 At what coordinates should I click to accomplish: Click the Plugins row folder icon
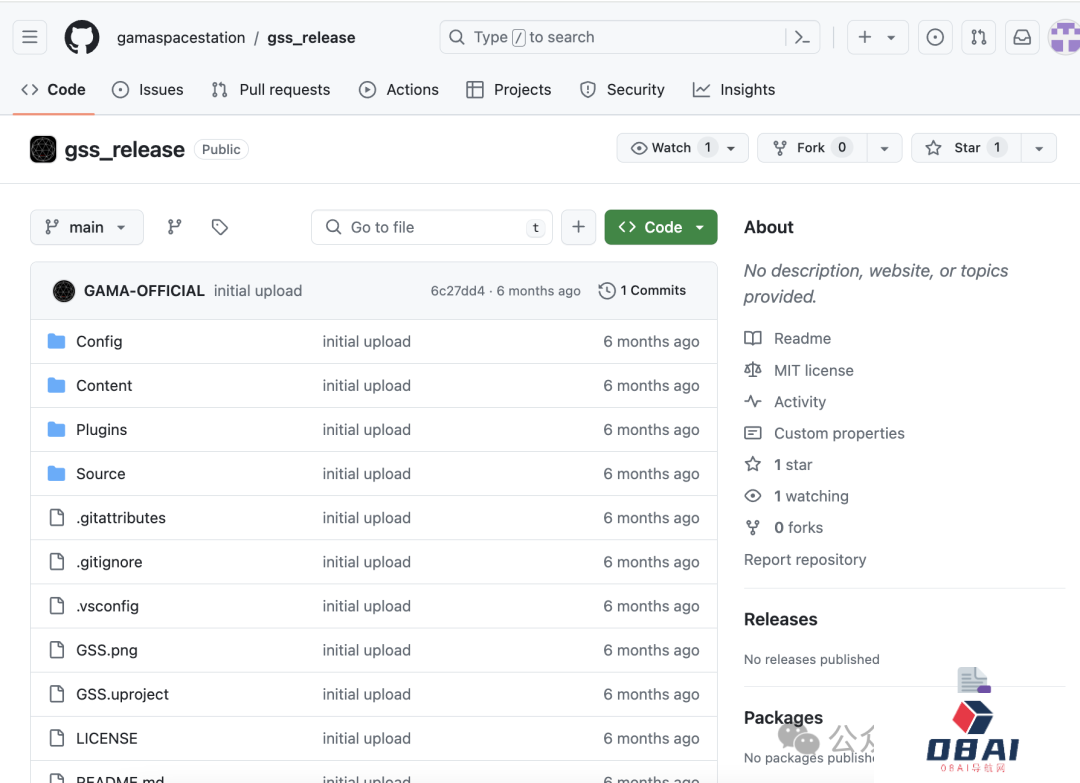coord(56,429)
